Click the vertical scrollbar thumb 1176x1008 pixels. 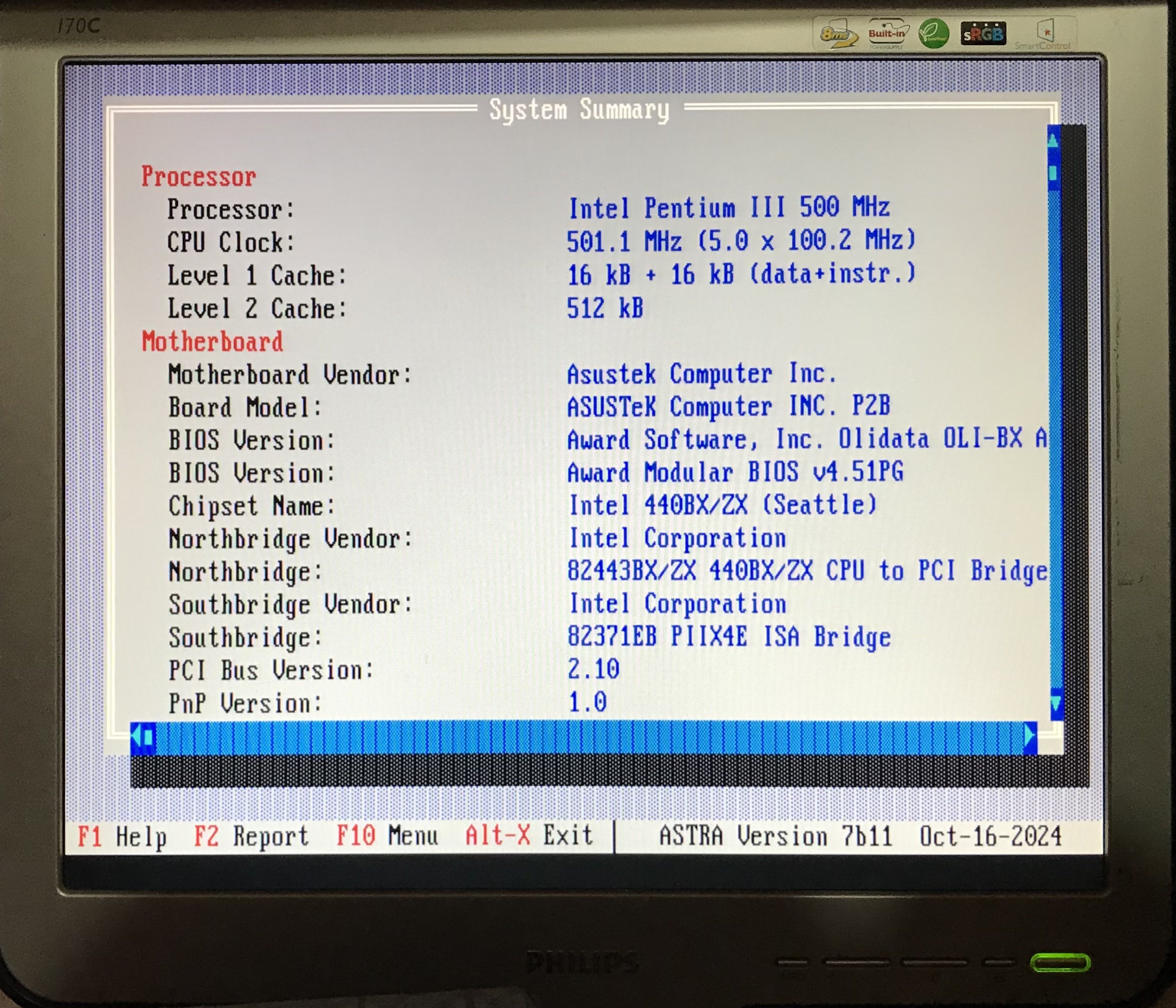click(1053, 173)
